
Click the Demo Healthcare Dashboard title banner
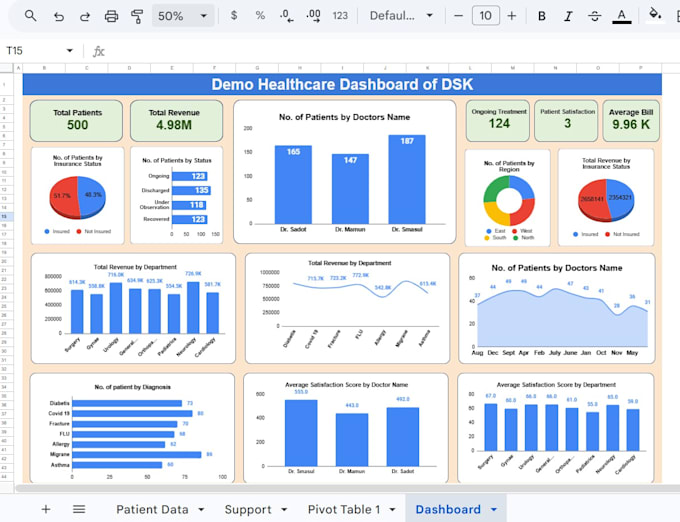342,84
